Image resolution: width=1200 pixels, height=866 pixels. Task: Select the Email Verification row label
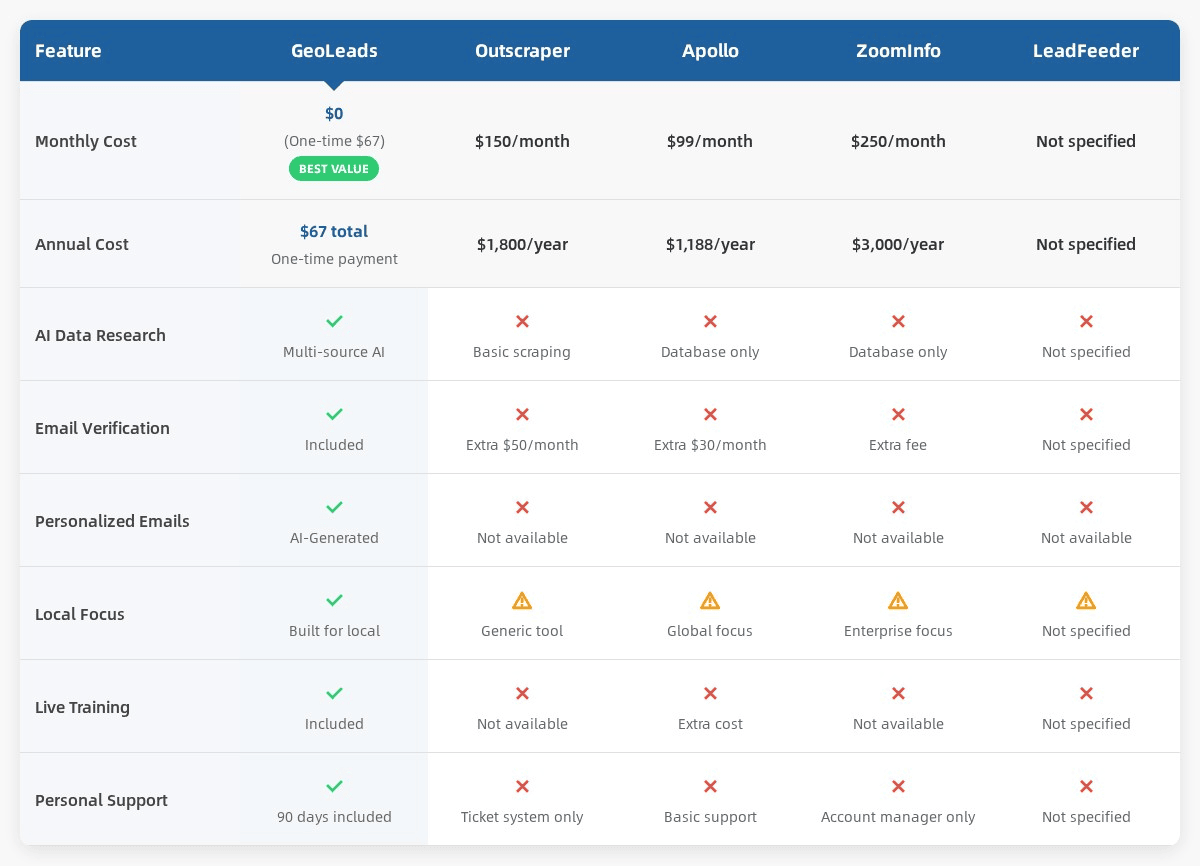[102, 428]
